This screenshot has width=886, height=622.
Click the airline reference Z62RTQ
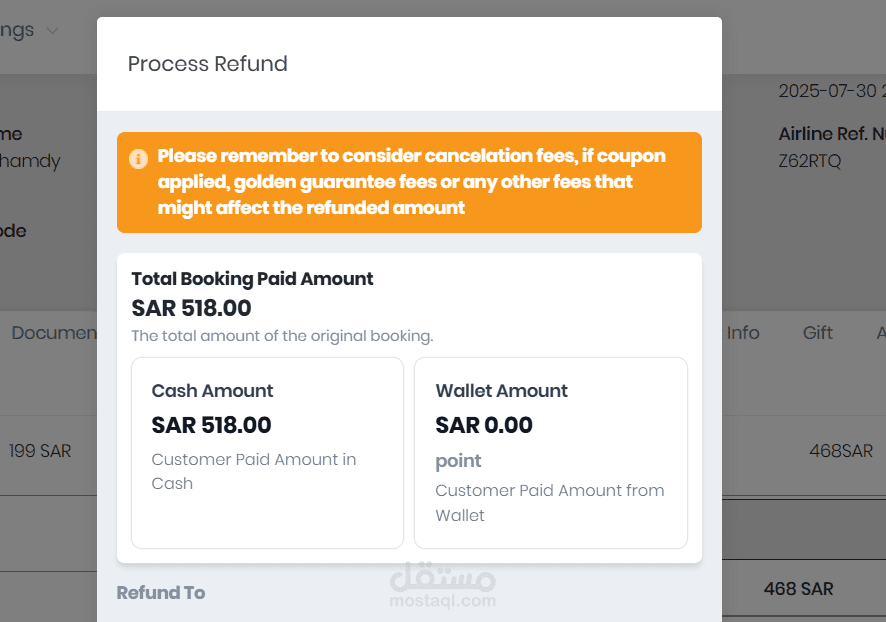(807, 160)
